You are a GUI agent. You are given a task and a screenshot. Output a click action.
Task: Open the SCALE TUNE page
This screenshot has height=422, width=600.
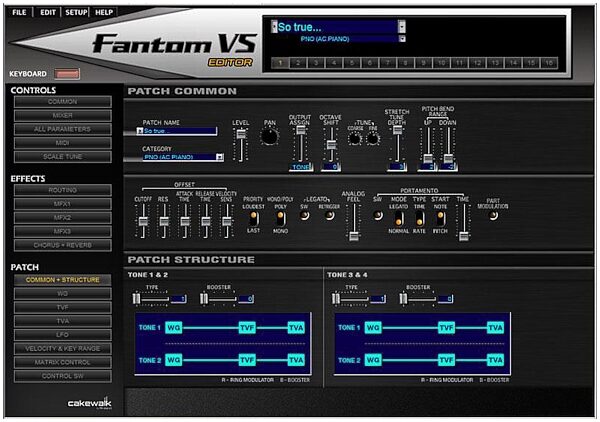click(x=63, y=157)
